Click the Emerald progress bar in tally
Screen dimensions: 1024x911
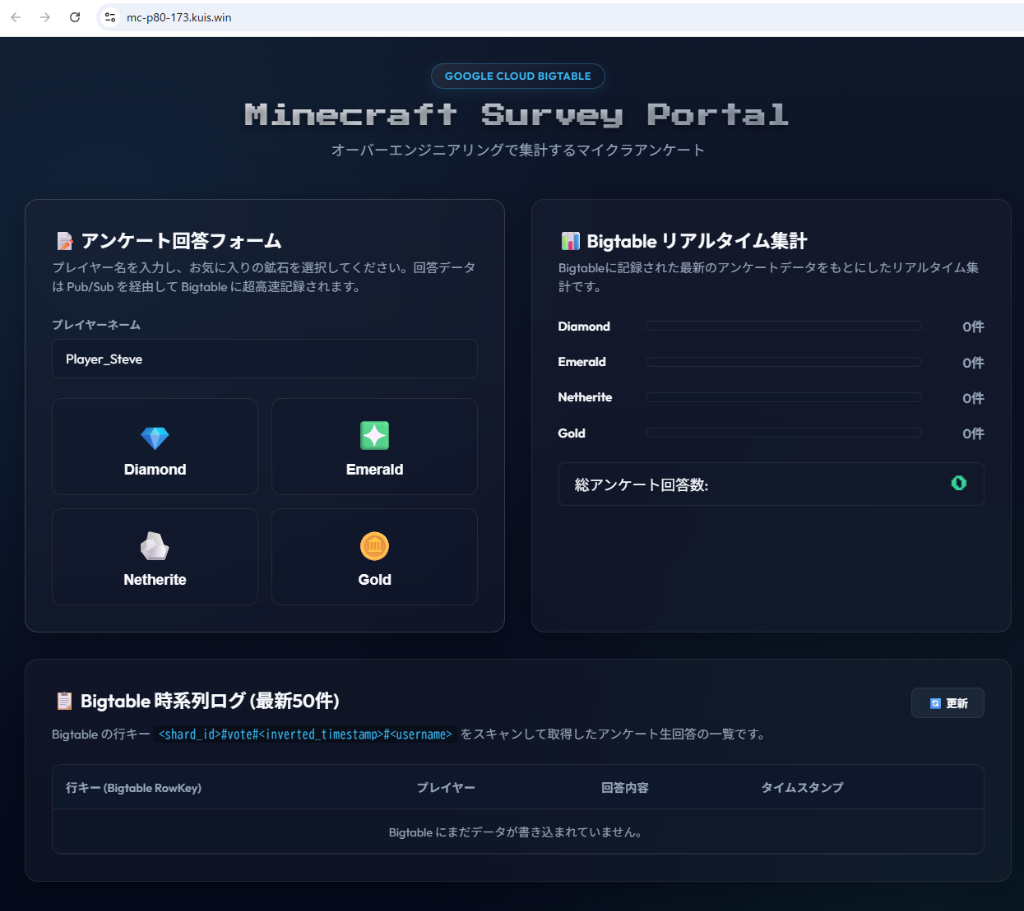(x=784, y=361)
